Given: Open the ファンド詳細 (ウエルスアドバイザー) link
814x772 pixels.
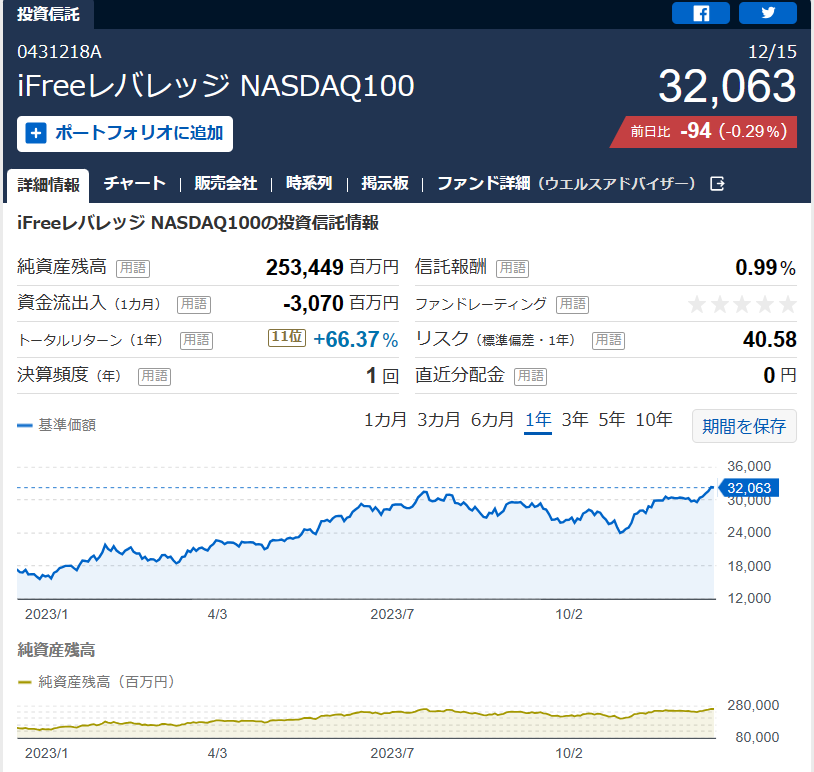Looking at the screenshot, I should 566,183.
